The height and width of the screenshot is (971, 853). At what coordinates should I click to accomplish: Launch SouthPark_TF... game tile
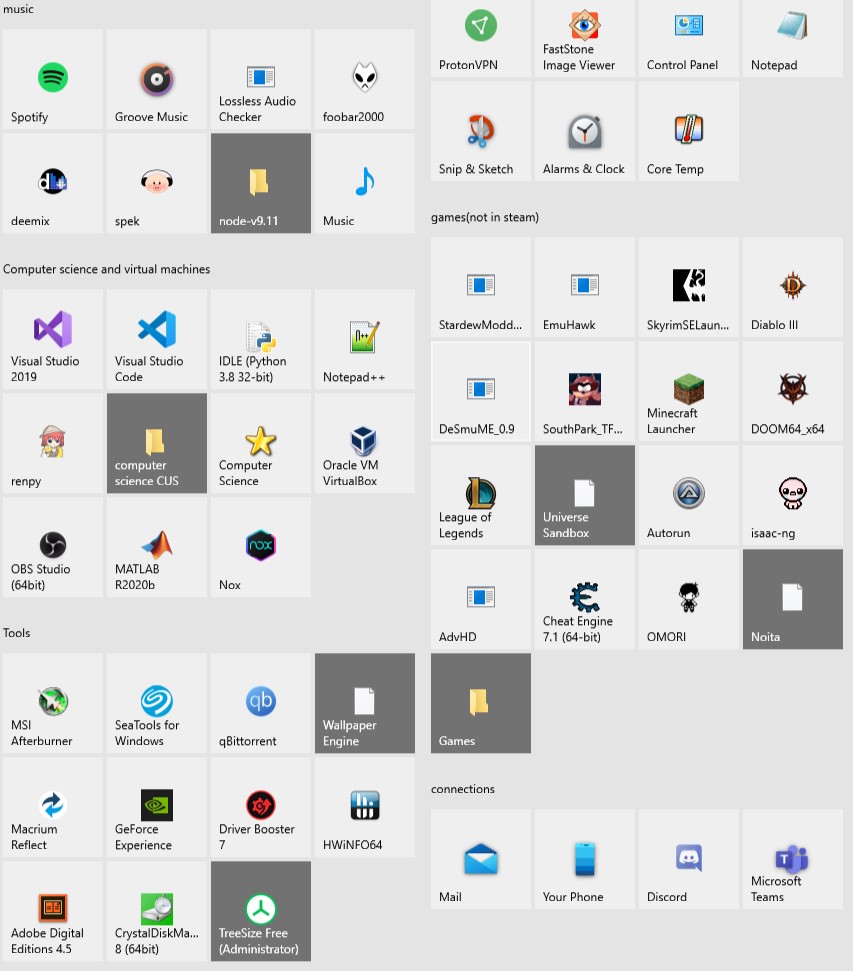[585, 391]
